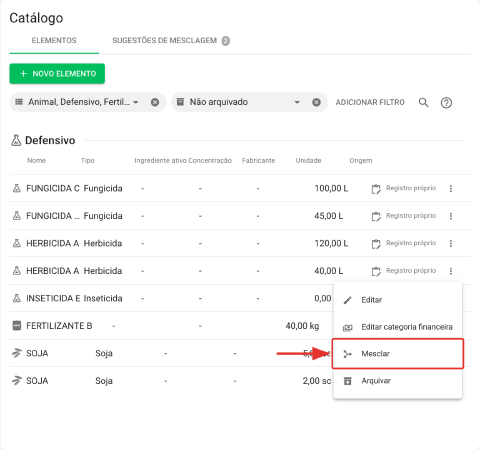This screenshot has height=449, width=480.
Task: Open options menu for HERBICIDA A 40,00 L
Action: [x=451, y=271]
